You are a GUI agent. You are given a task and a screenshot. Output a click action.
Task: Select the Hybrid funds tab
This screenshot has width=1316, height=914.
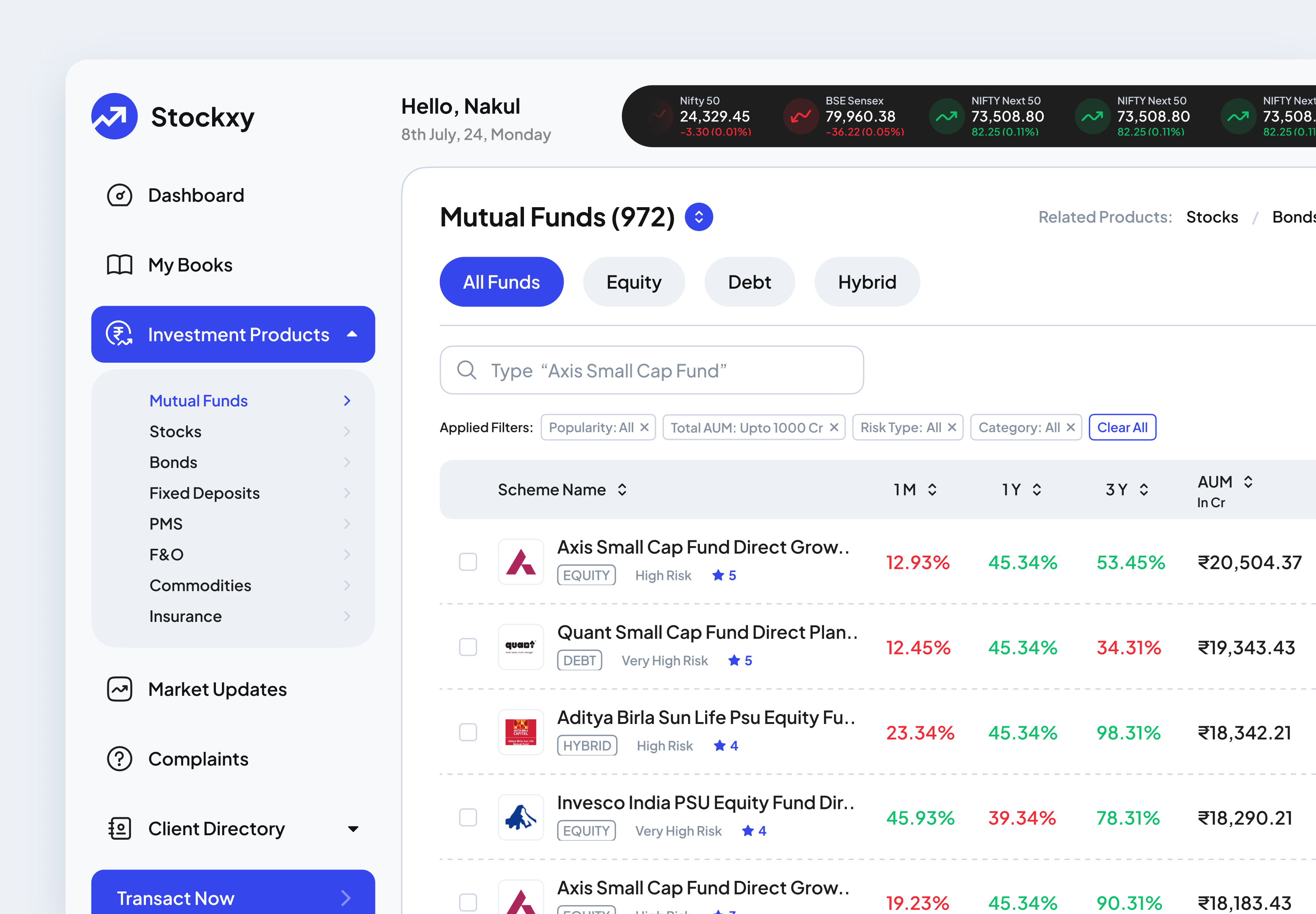pos(866,281)
